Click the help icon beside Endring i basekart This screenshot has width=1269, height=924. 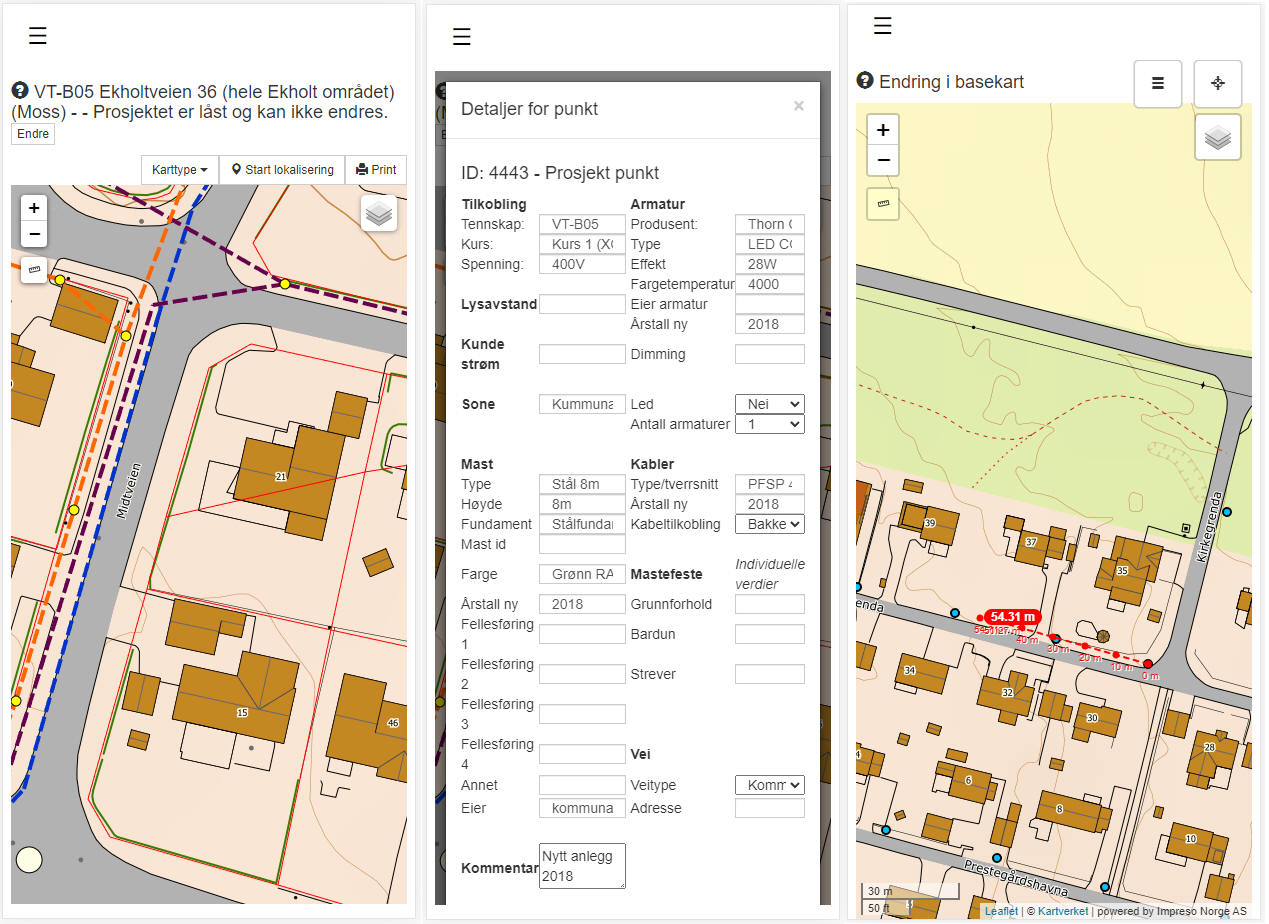(x=866, y=81)
